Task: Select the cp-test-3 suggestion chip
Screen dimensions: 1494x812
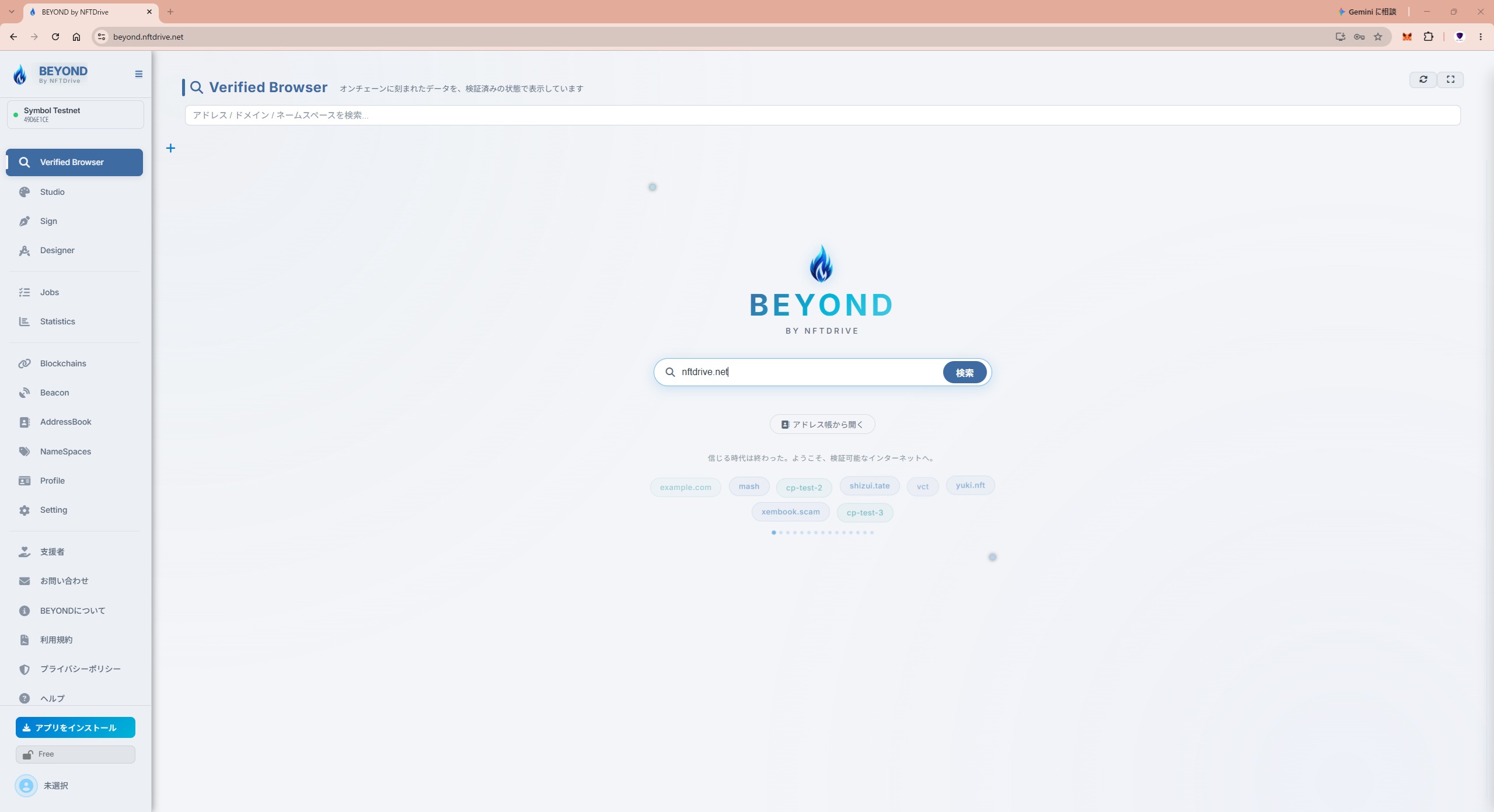Action: 864,513
